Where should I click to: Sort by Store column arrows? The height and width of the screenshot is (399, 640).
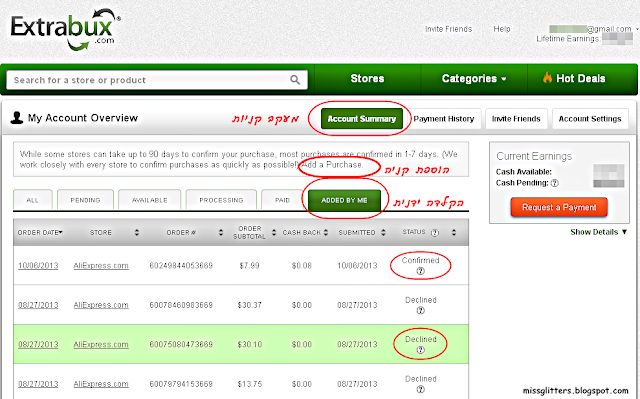137,232
